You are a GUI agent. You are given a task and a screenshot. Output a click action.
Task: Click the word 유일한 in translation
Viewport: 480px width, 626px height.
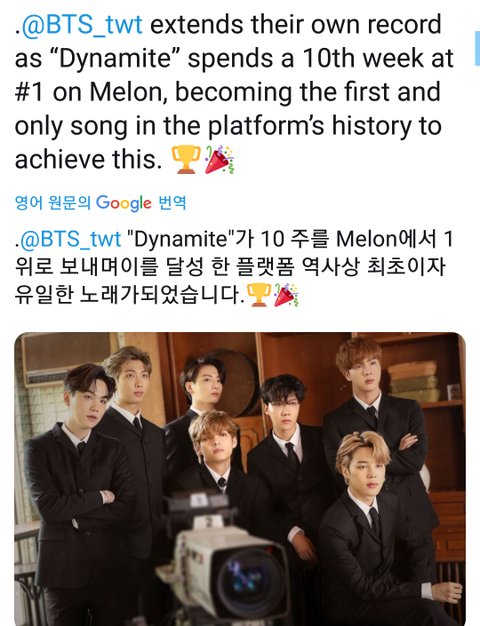44,295
